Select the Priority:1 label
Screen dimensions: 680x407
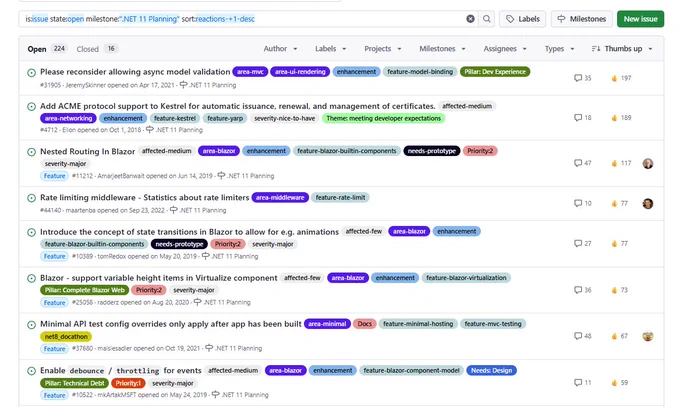coord(128,384)
